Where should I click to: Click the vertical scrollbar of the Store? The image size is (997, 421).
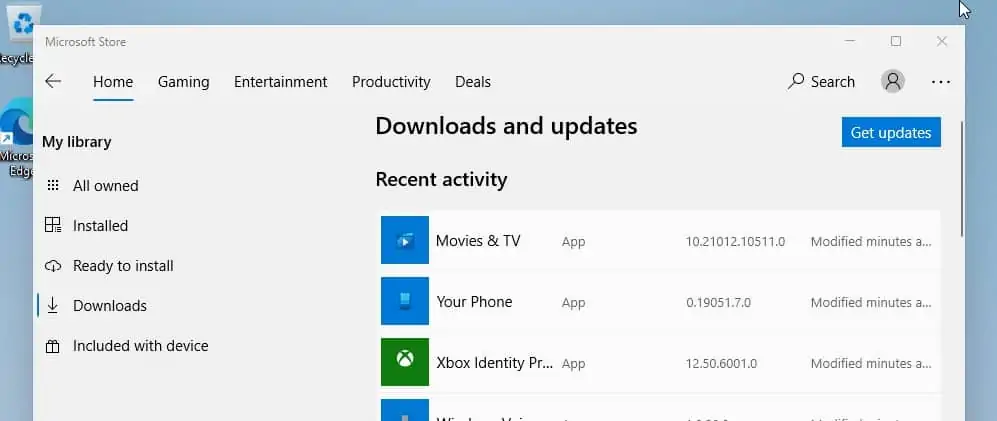click(x=962, y=180)
